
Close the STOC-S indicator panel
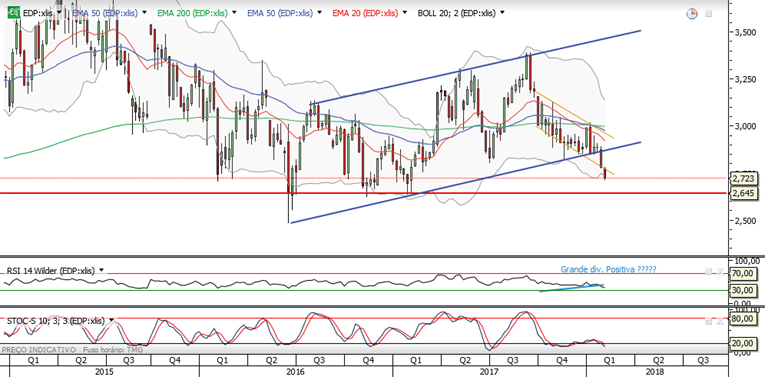[721, 321]
